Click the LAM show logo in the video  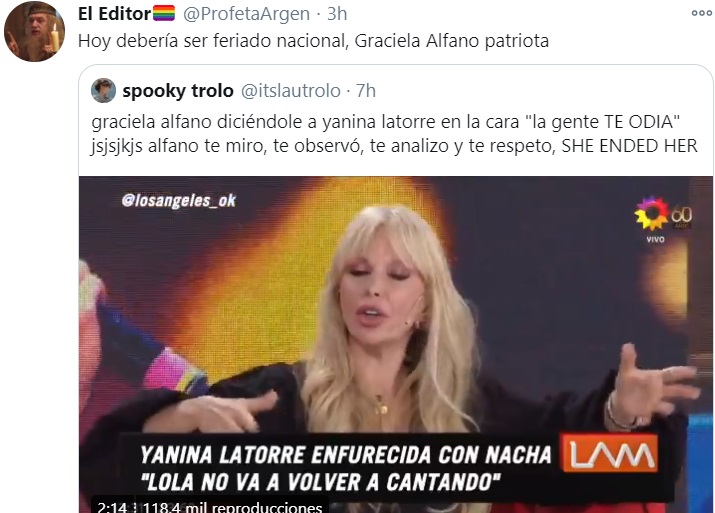(x=610, y=453)
